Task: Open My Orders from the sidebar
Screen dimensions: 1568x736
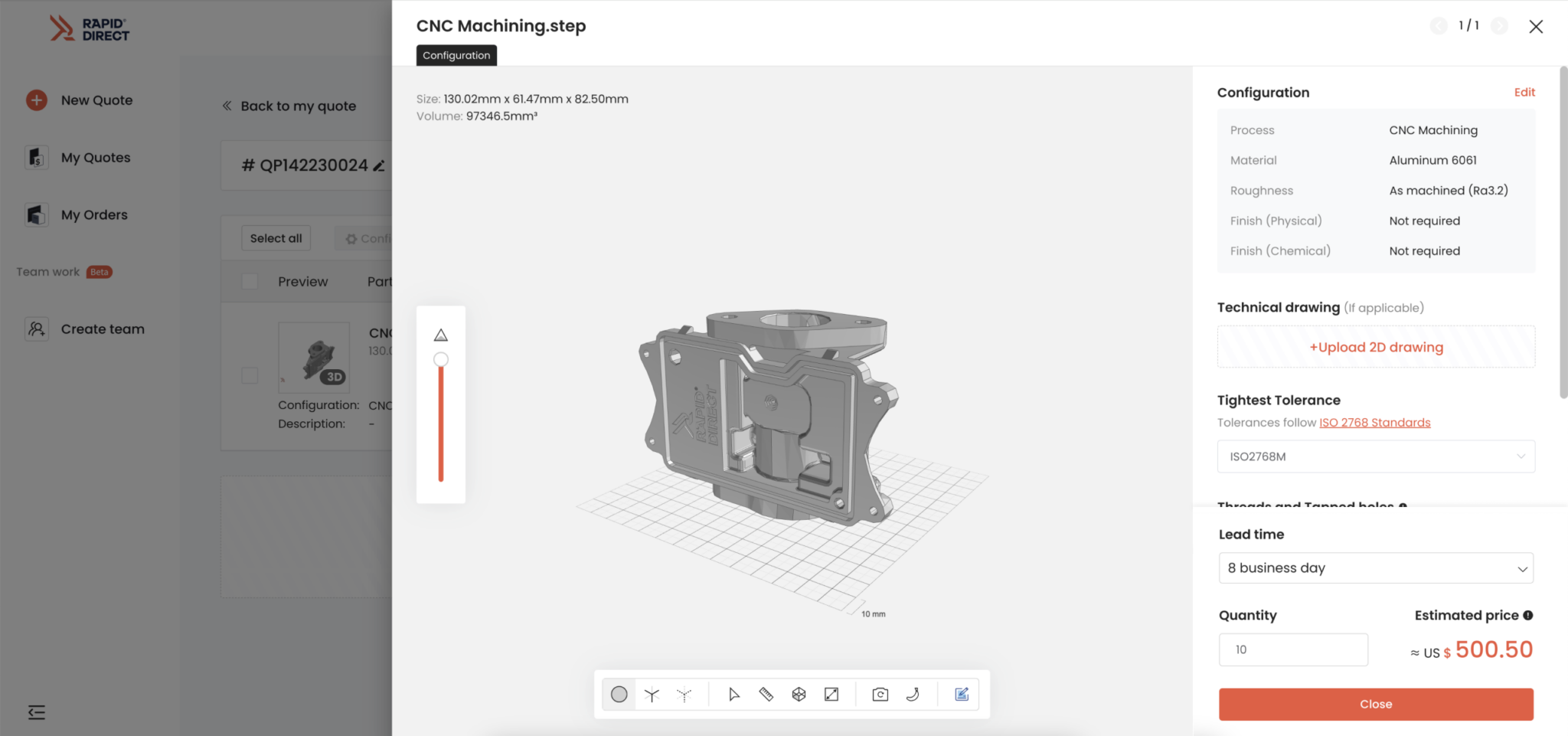Action: pos(36,214)
